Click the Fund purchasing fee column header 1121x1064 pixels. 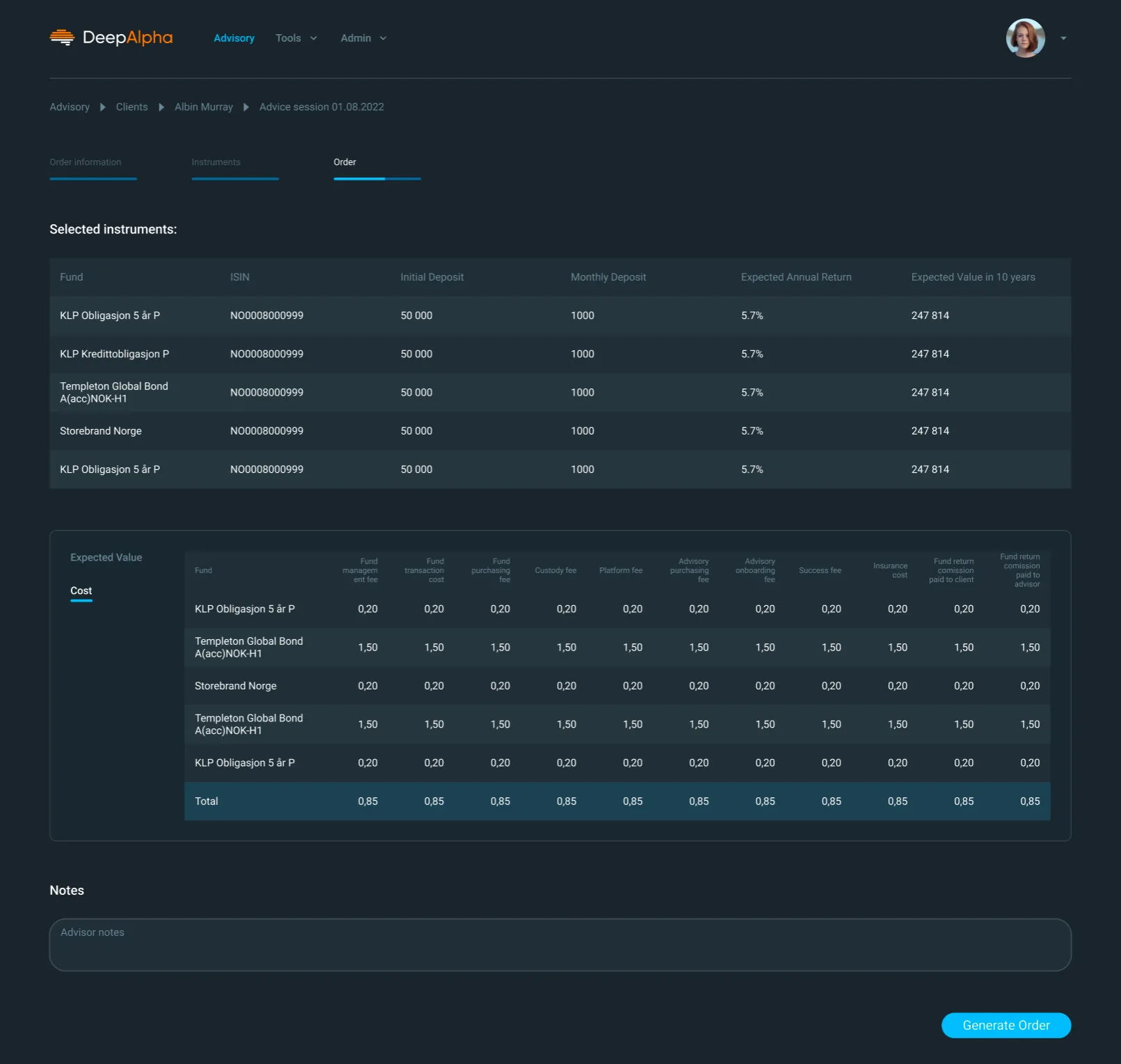pos(491,570)
